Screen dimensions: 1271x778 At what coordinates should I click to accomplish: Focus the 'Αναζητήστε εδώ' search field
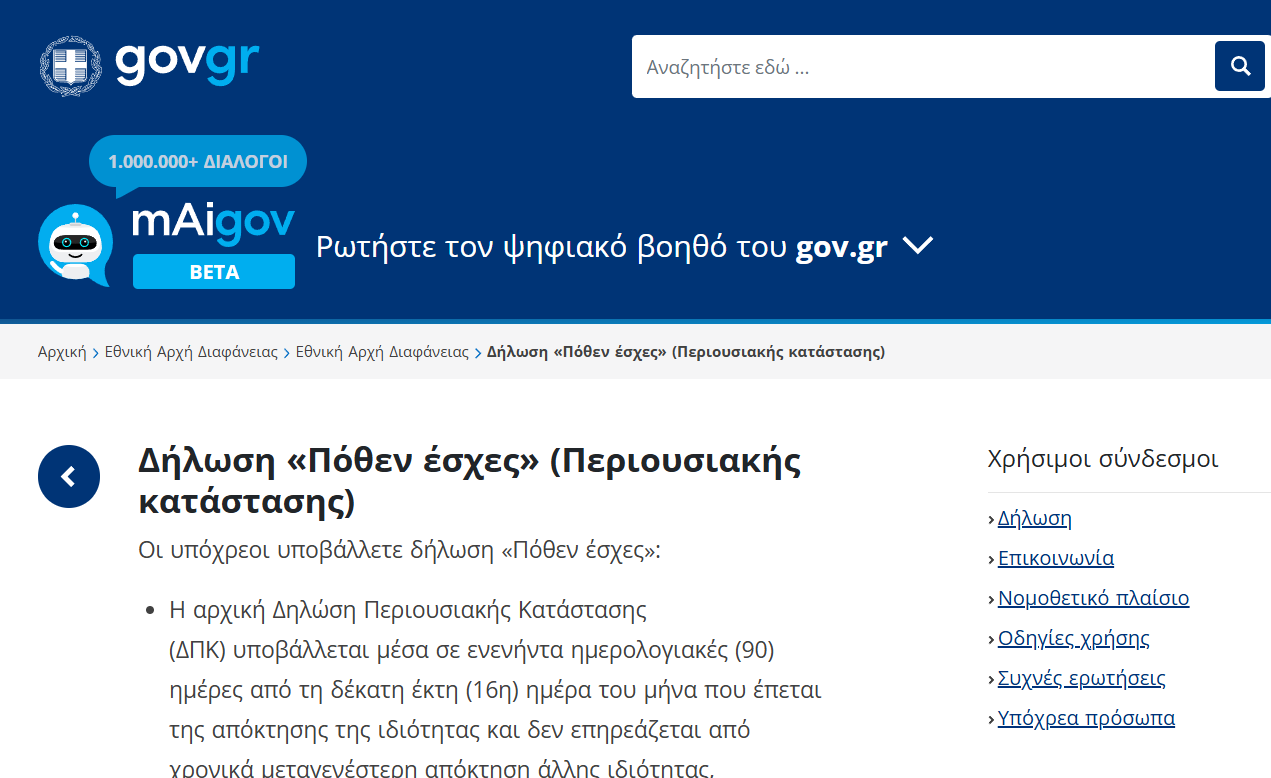point(922,67)
